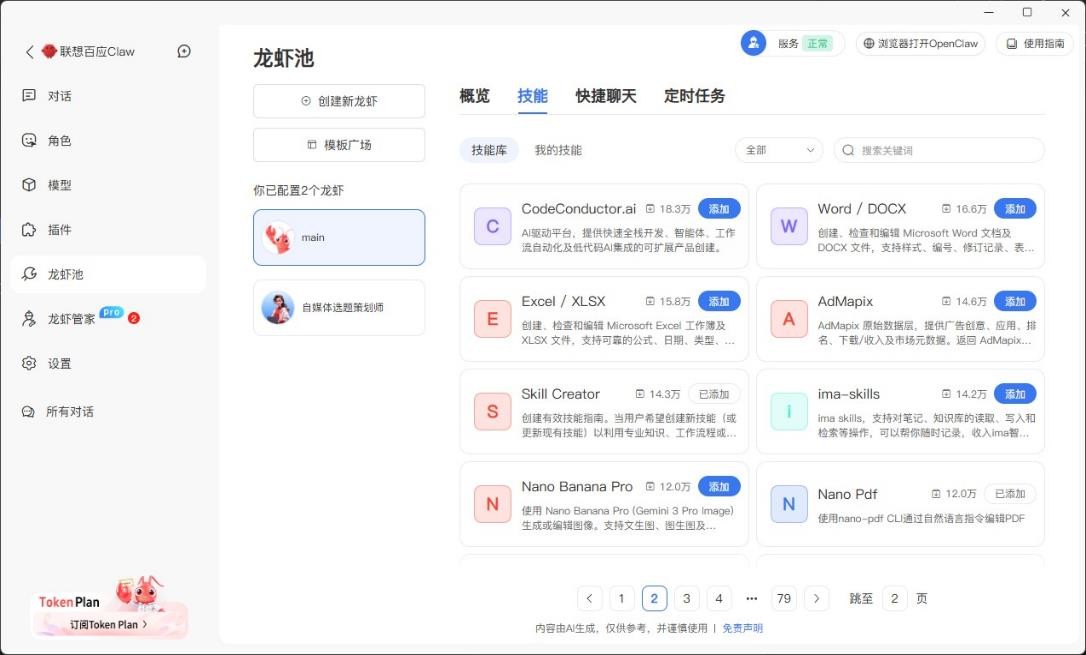Click the pagination ellipsis
The image size is (1086, 655).
(x=751, y=598)
